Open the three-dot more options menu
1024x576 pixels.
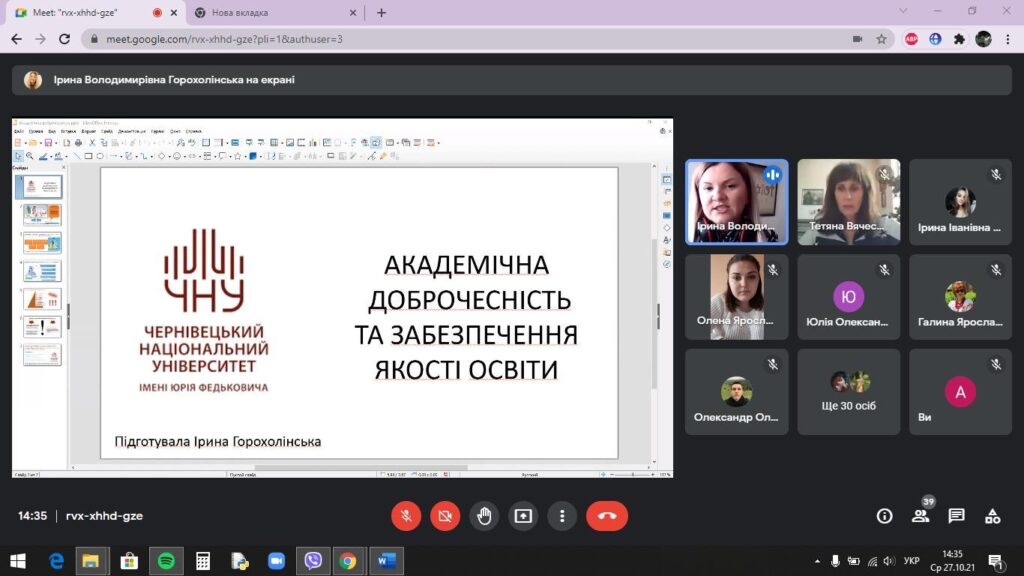562,516
